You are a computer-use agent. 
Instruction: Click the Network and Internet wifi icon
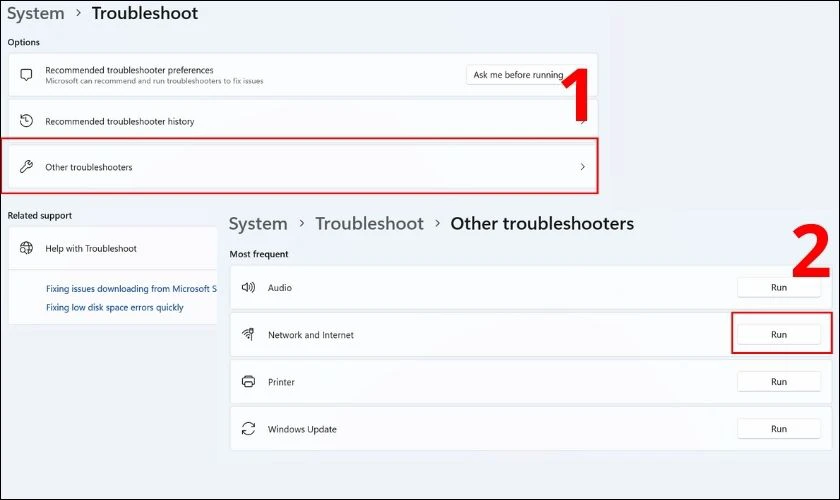point(248,334)
